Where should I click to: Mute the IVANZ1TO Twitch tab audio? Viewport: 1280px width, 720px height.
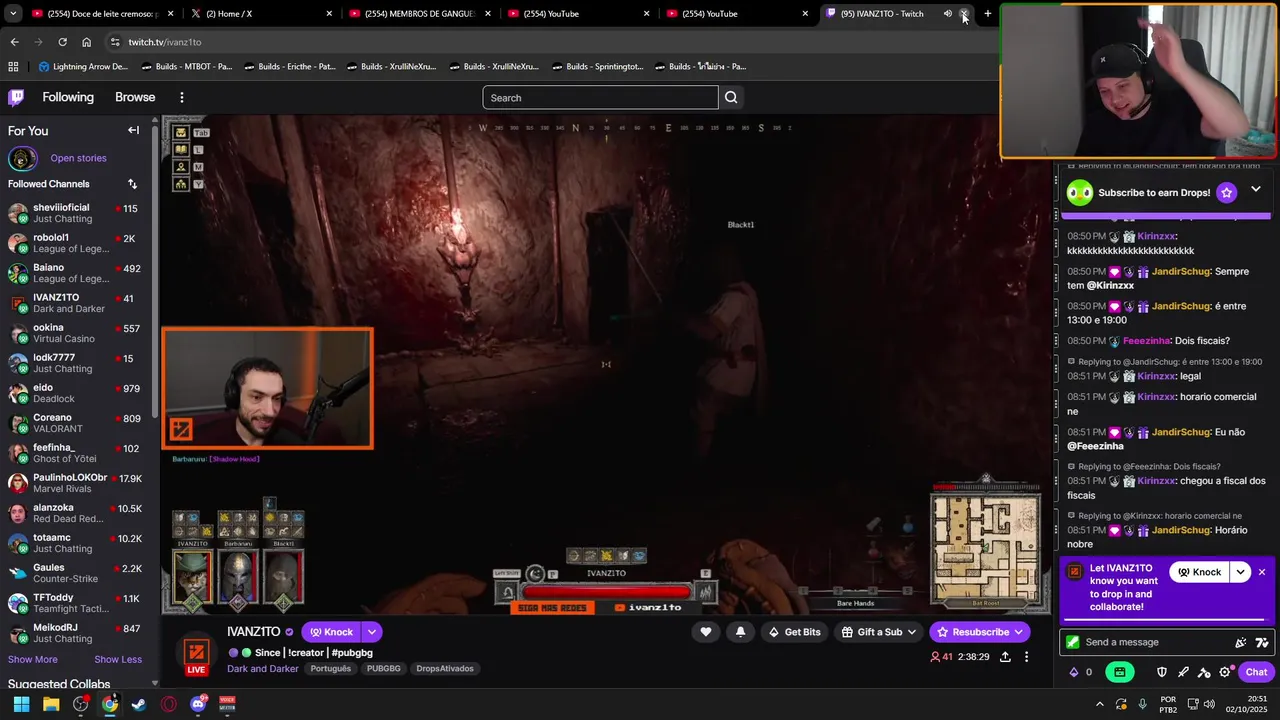(x=947, y=13)
